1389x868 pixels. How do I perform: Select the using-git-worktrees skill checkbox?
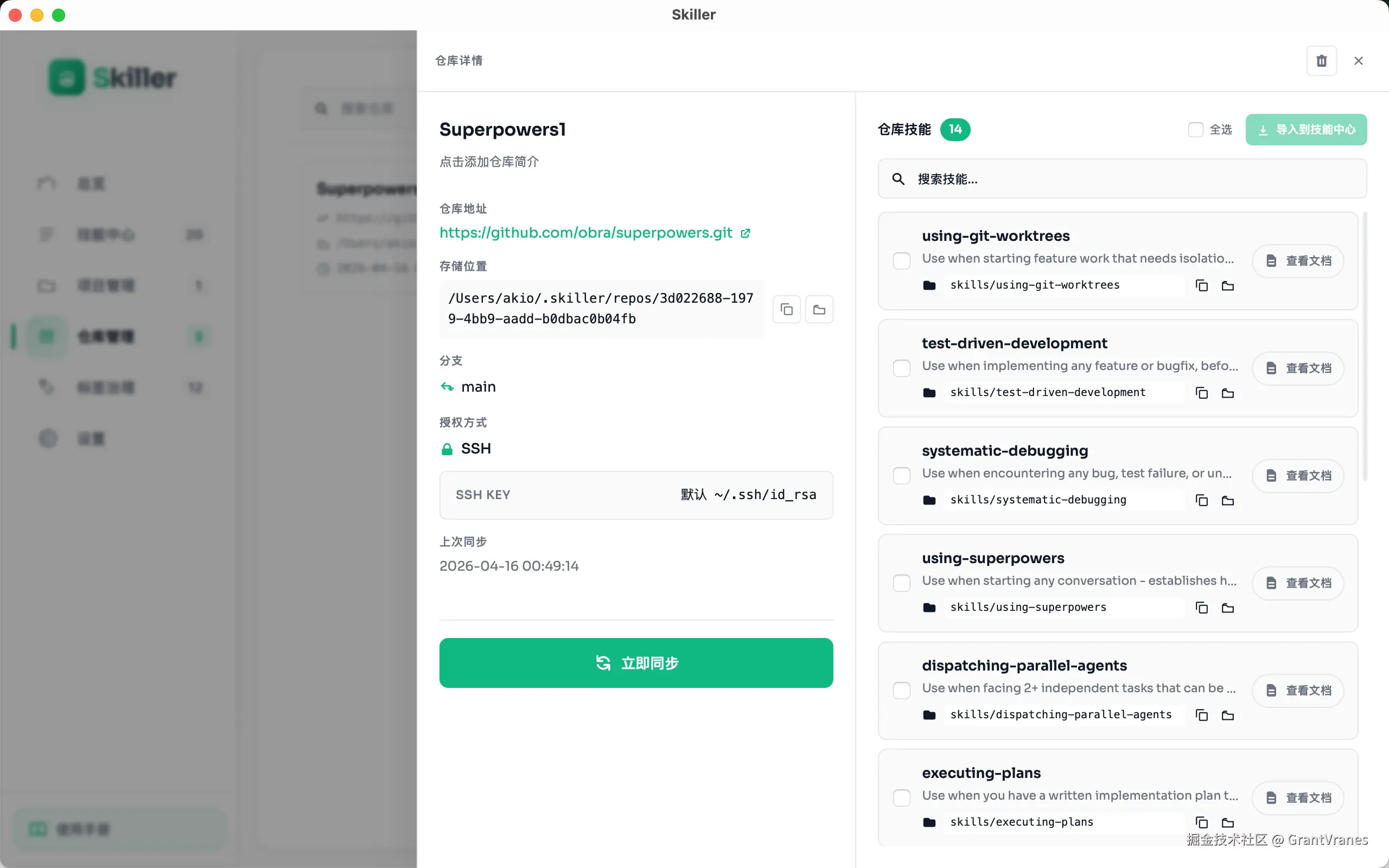click(901, 260)
